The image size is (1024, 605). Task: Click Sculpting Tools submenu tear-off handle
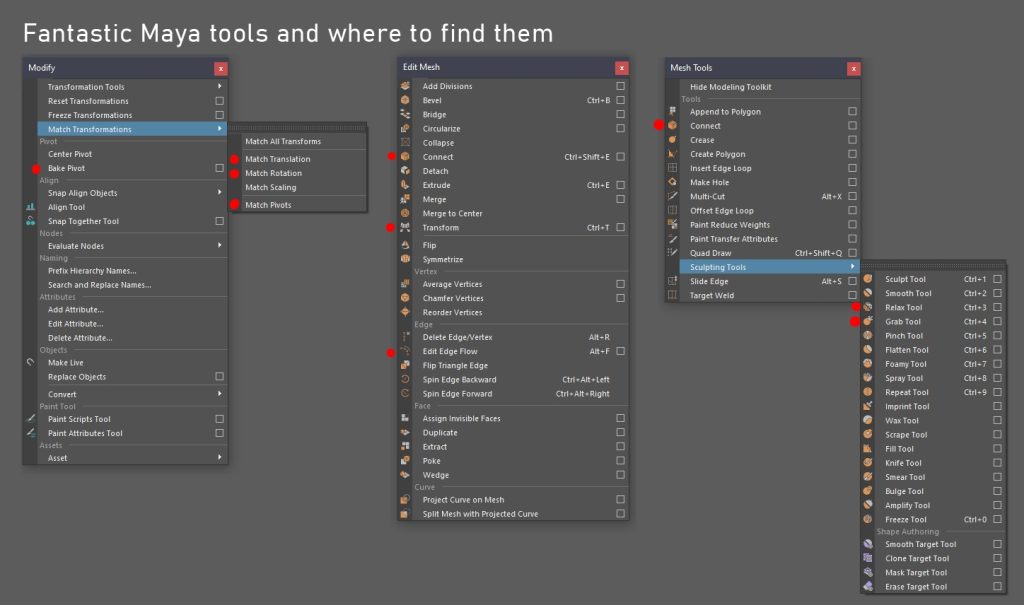click(933, 265)
